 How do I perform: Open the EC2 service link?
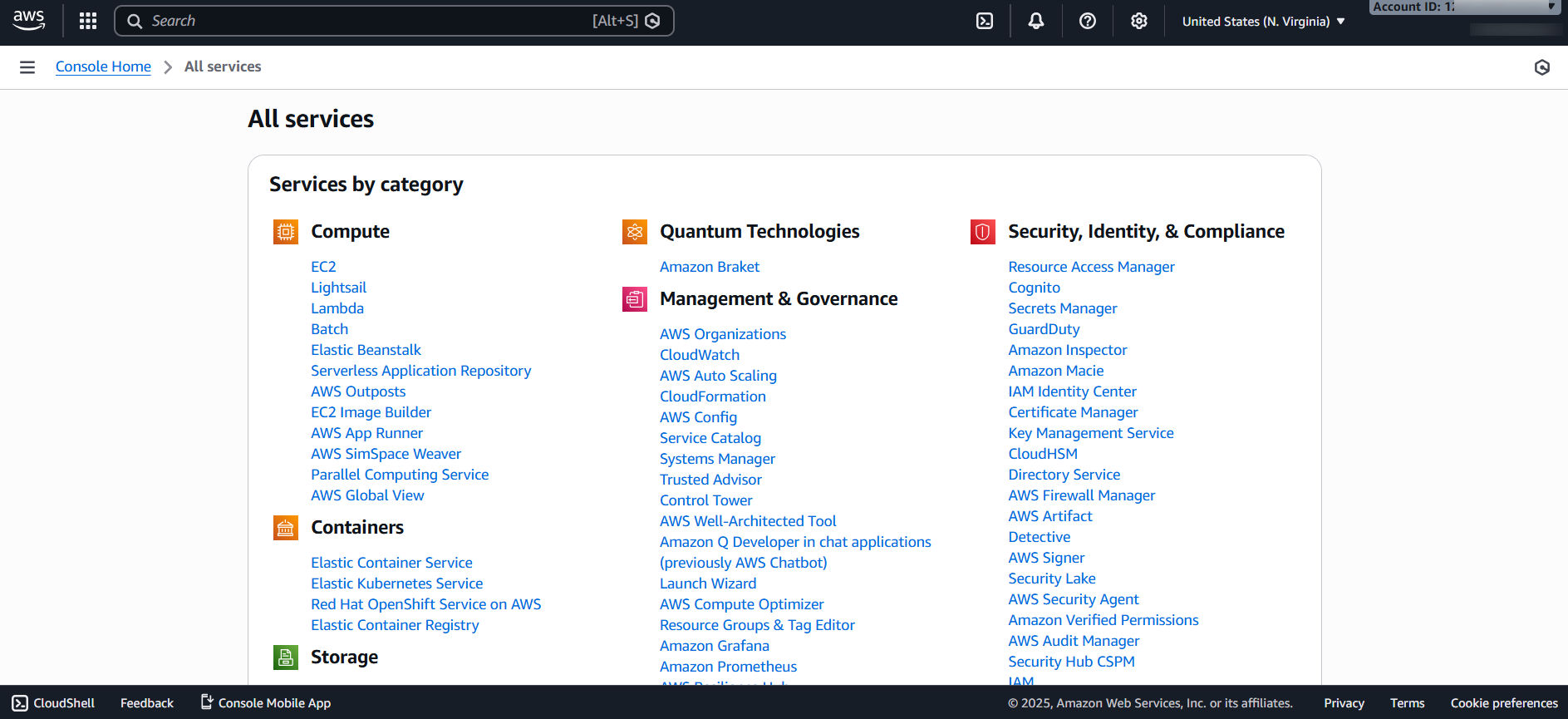click(x=323, y=267)
